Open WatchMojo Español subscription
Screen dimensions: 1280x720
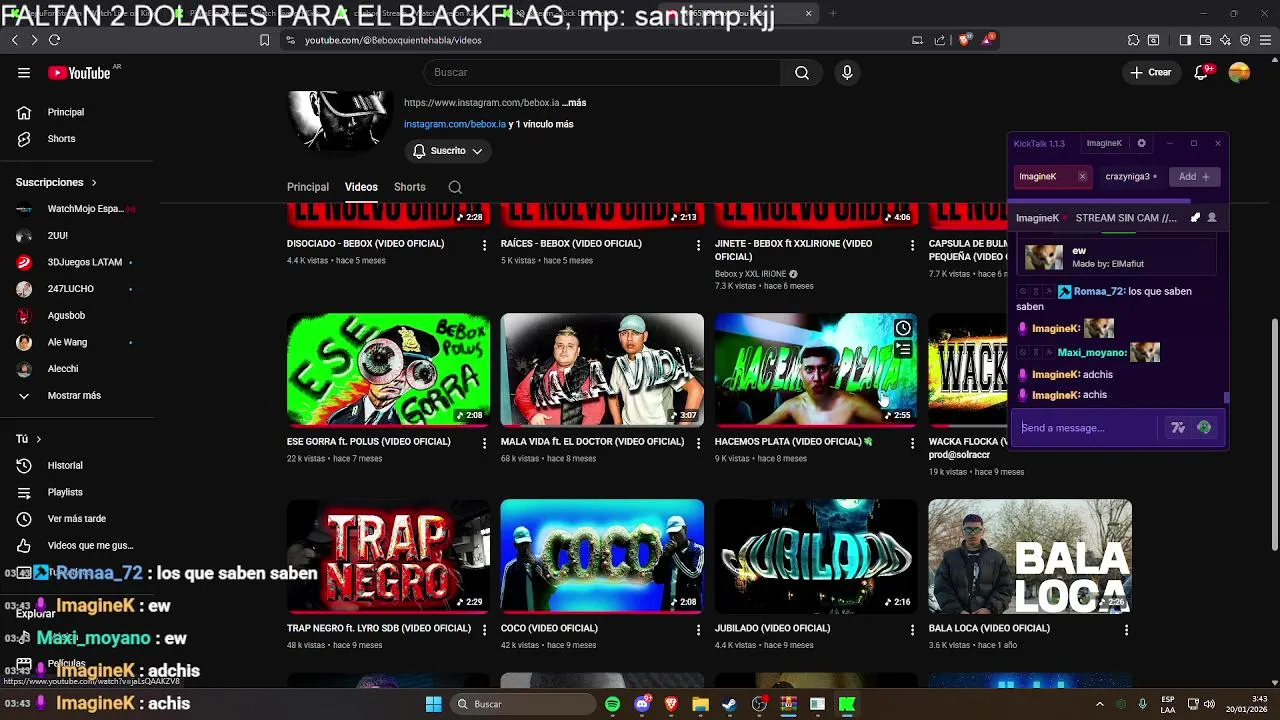75,209
